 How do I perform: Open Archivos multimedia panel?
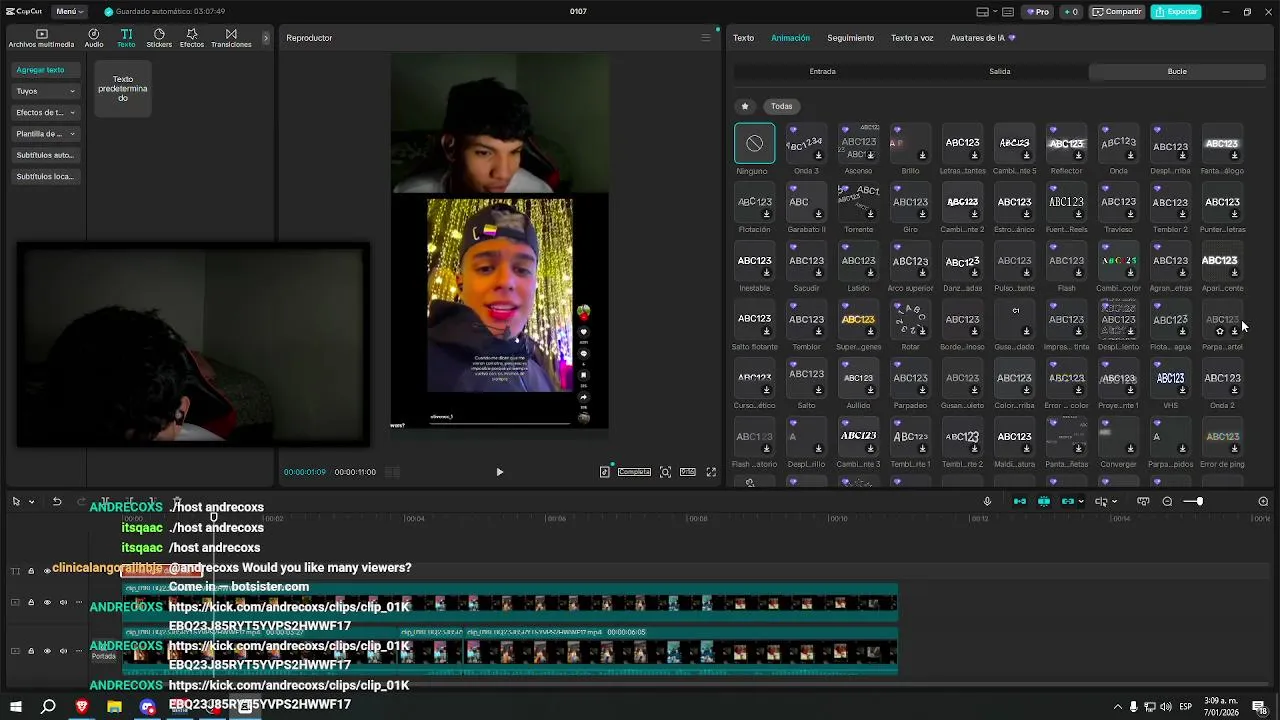(x=41, y=38)
